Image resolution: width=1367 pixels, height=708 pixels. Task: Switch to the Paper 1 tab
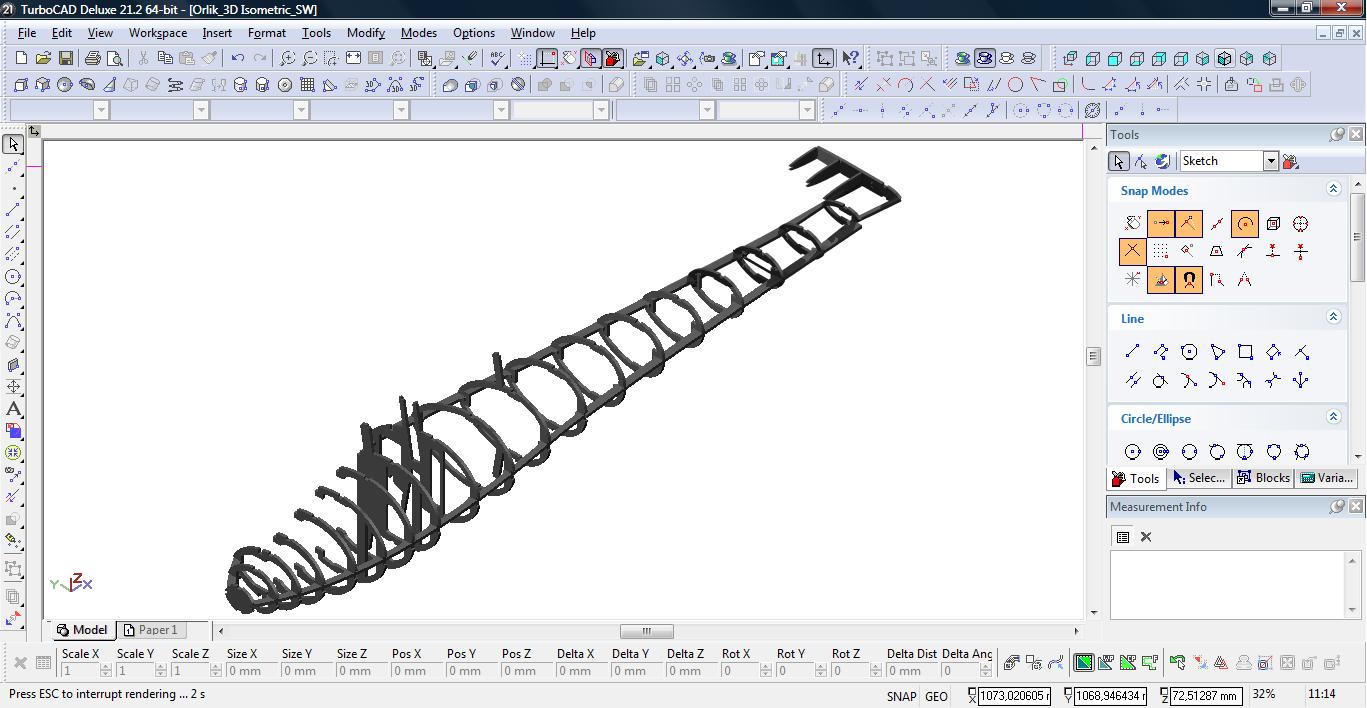pyautogui.click(x=150, y=630)
